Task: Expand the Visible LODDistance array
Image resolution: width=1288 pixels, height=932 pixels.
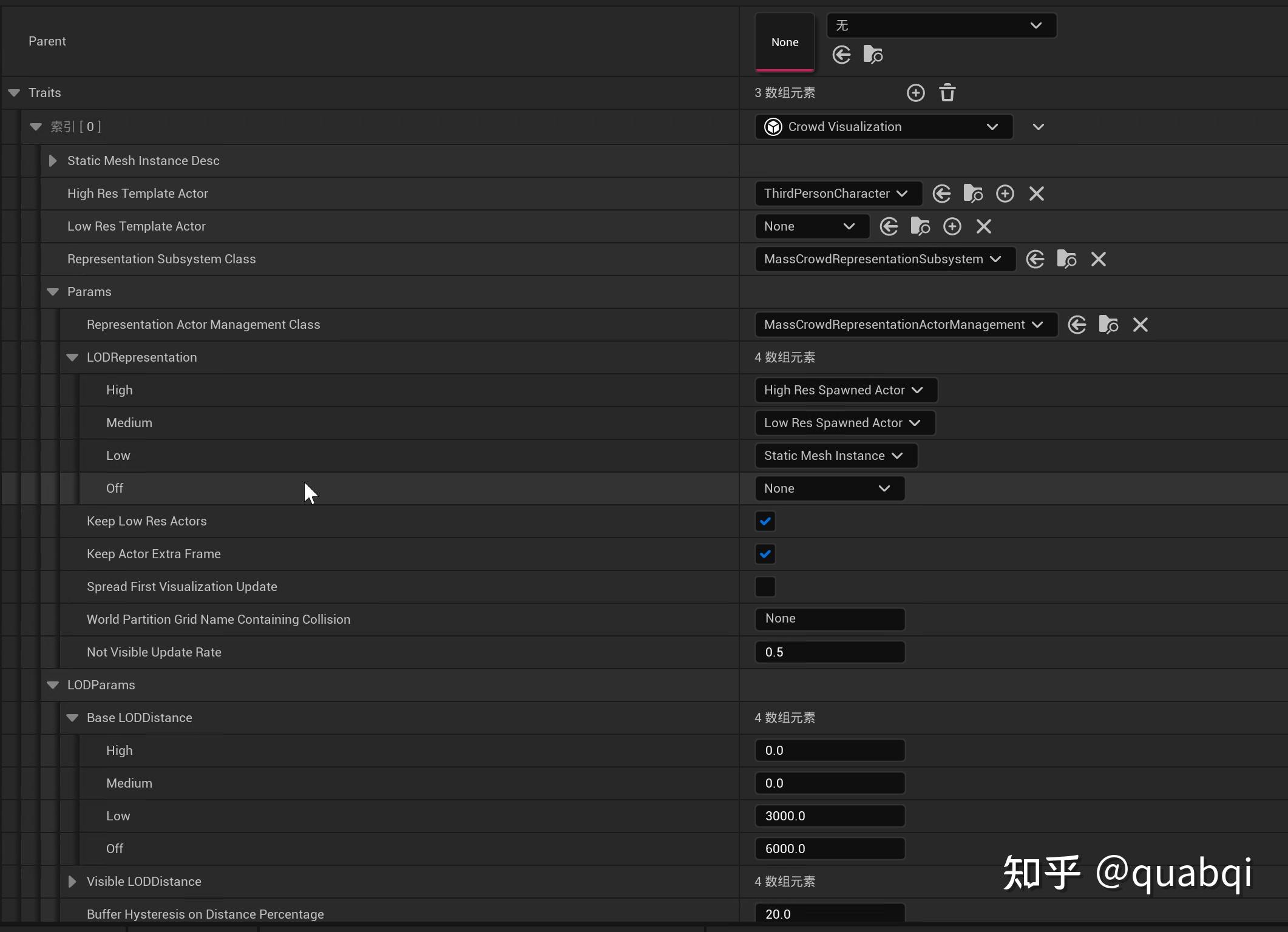Action: (x=72, y=882)
